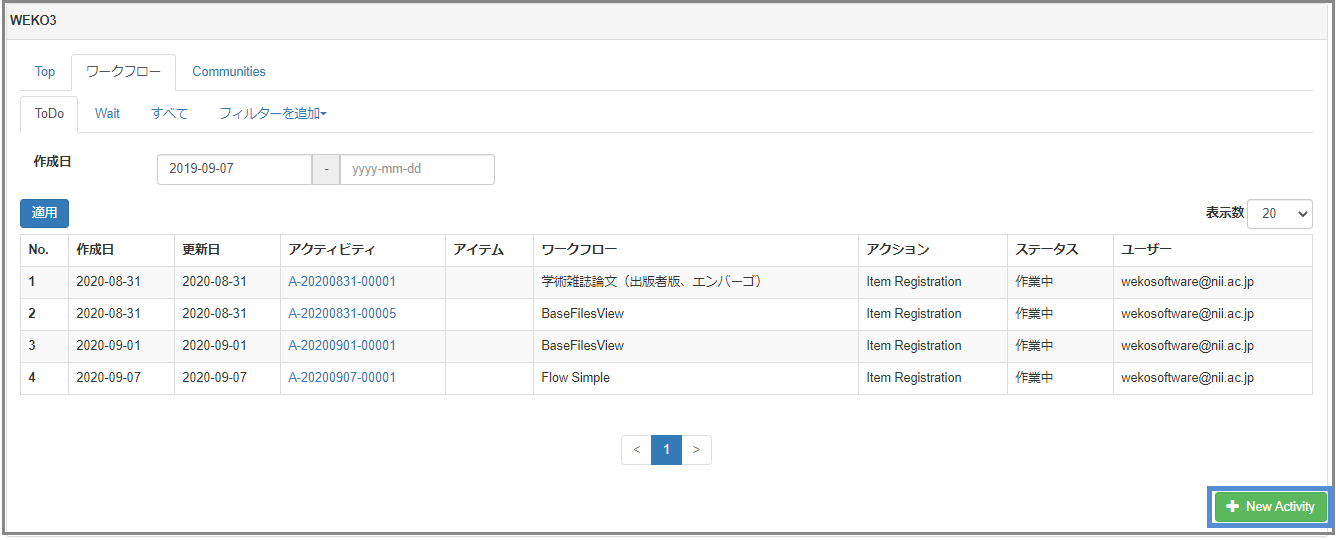Go to next page arrow
This screenshot has height=540, width=1336.
696,450
